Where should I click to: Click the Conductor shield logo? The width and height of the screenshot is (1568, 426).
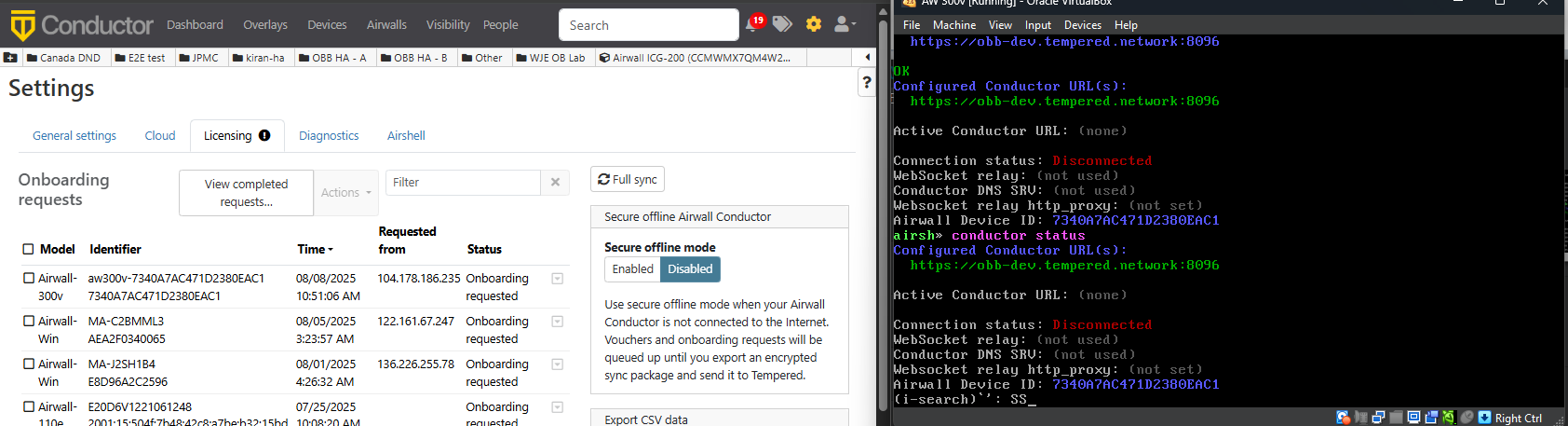(22, 25)
